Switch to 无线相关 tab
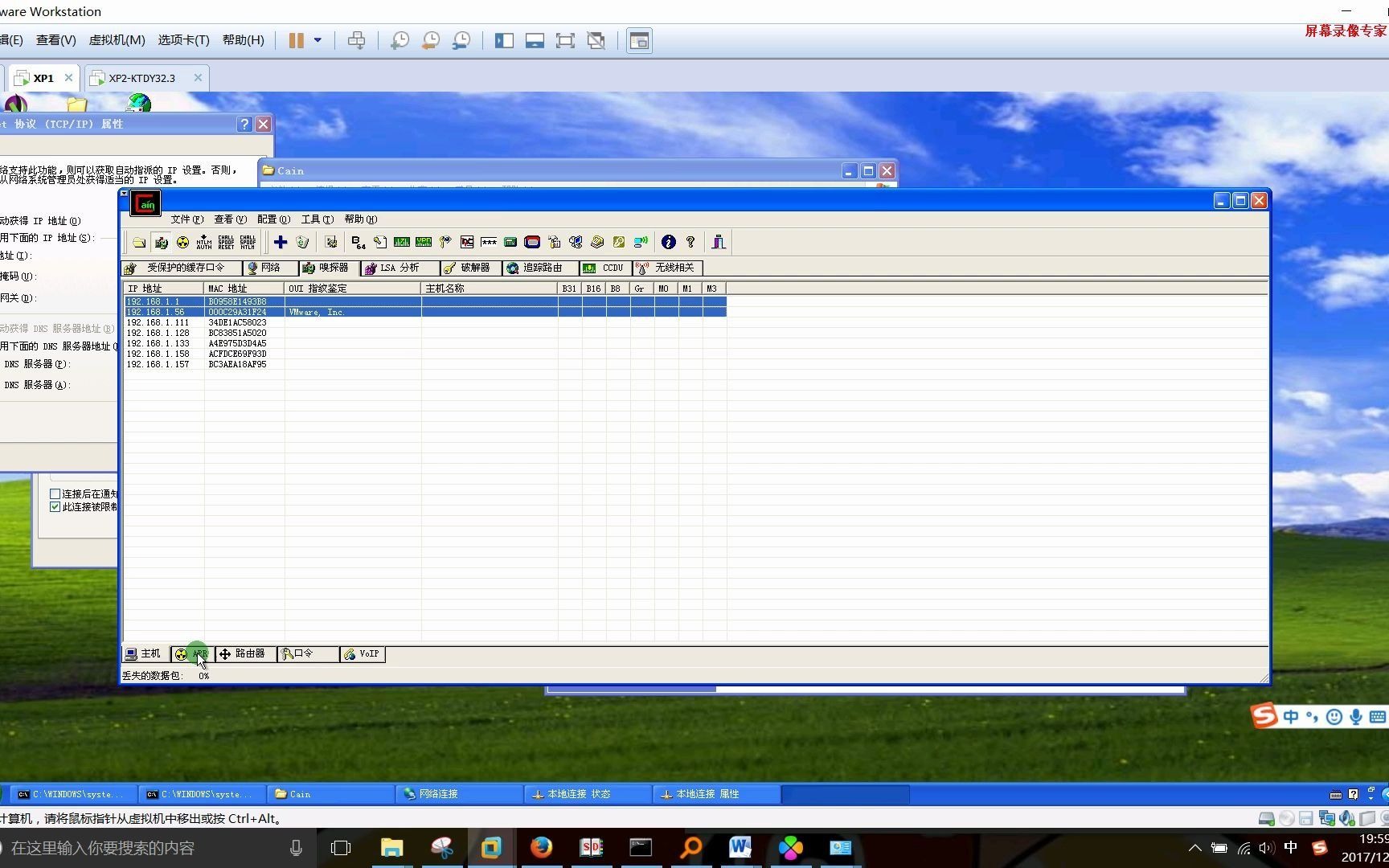The width and height of the screenshot is (1389, 868). (667, 268)
